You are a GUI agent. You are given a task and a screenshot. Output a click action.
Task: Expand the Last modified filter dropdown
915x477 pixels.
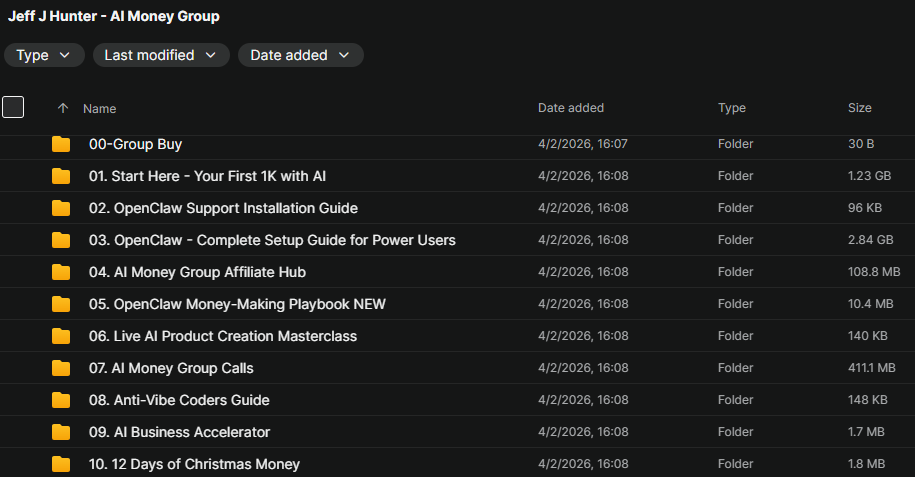[160, 55]
